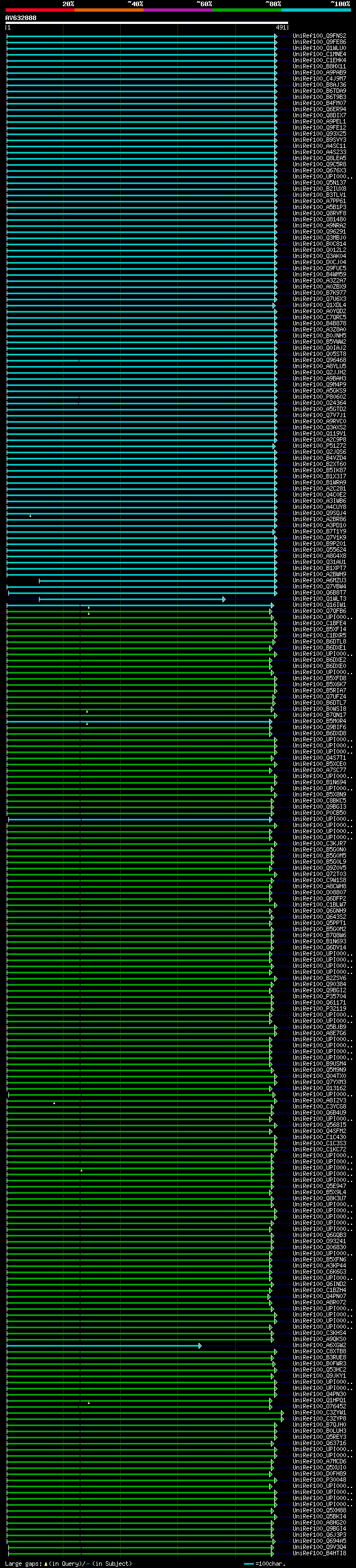Click hit label UniRef100_B8HX11
This screenshot has width=356, height=1568.
[x=319, y=66]
